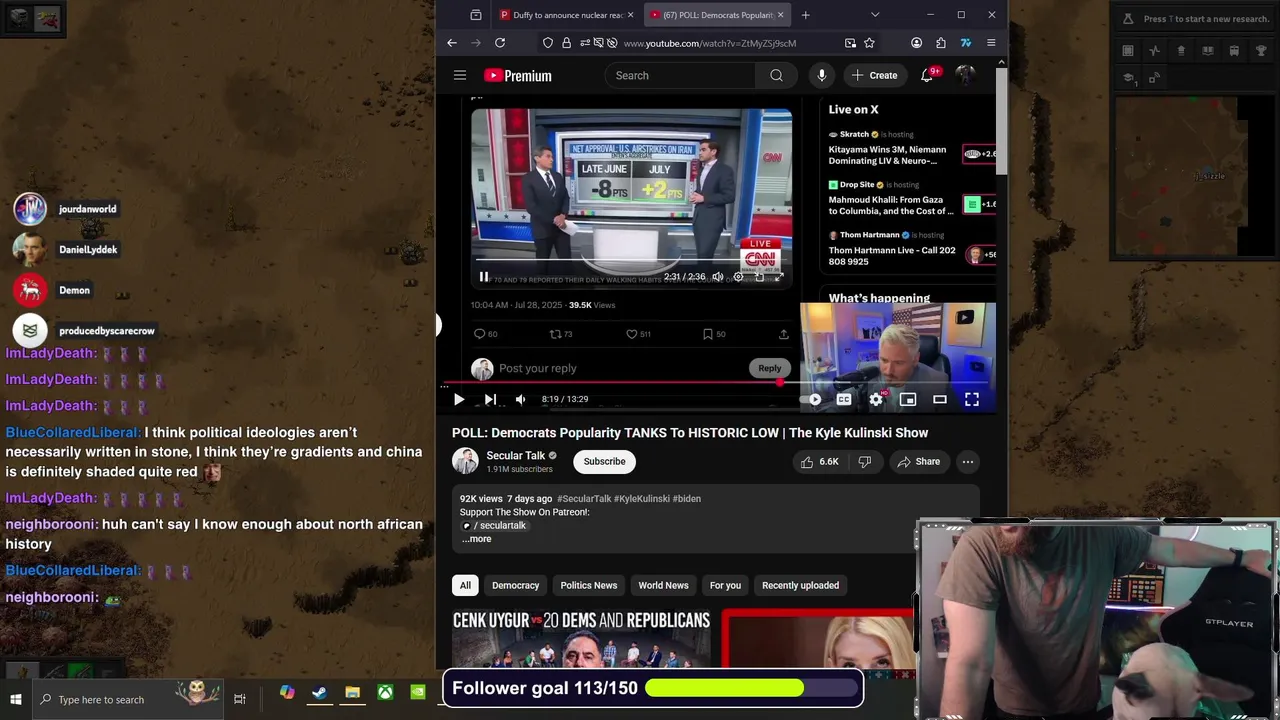Mute the YouTube player volume
This screenshot has width=1280, height=720.
coord(520,399)
